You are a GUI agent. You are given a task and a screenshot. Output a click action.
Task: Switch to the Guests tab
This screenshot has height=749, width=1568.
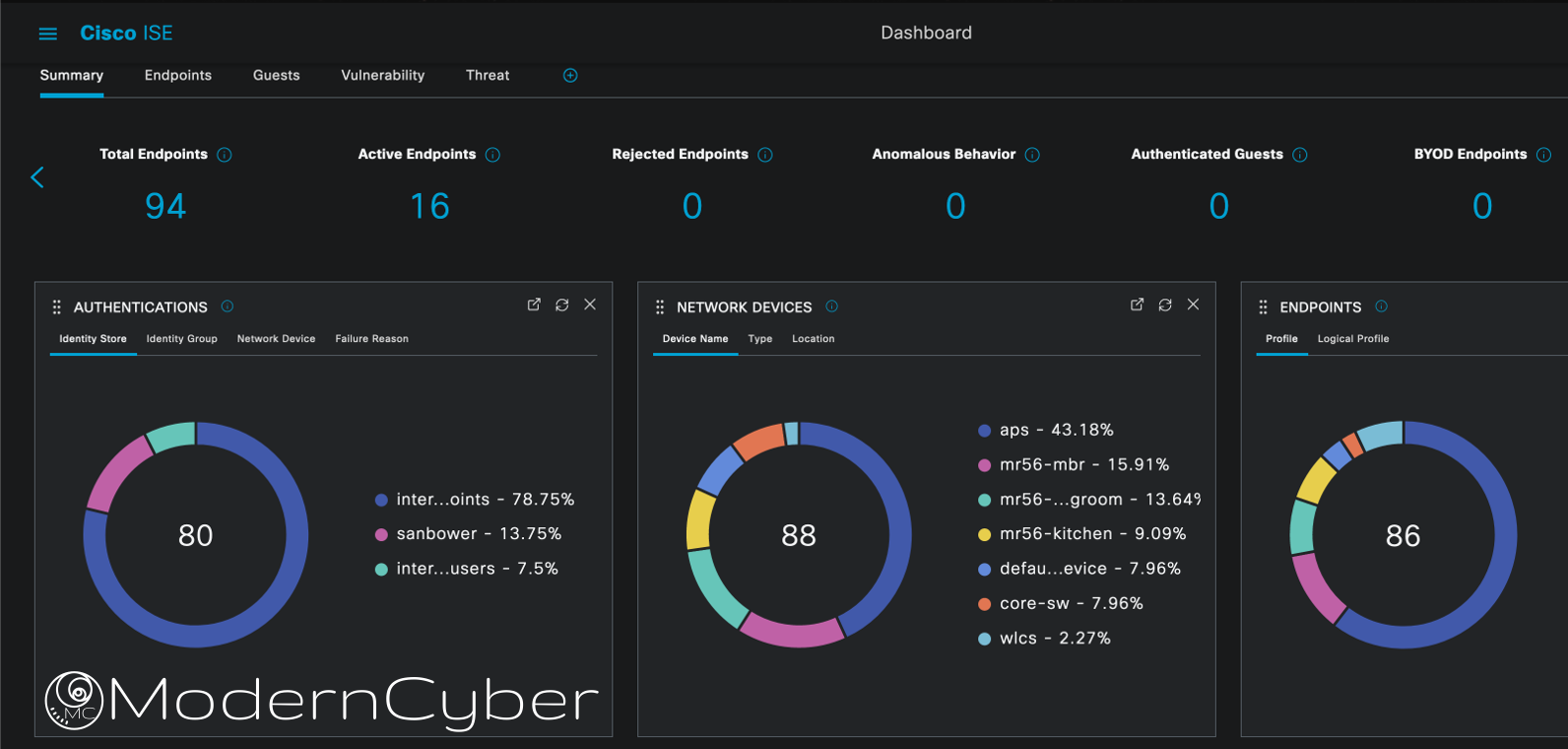click(276, 76)
